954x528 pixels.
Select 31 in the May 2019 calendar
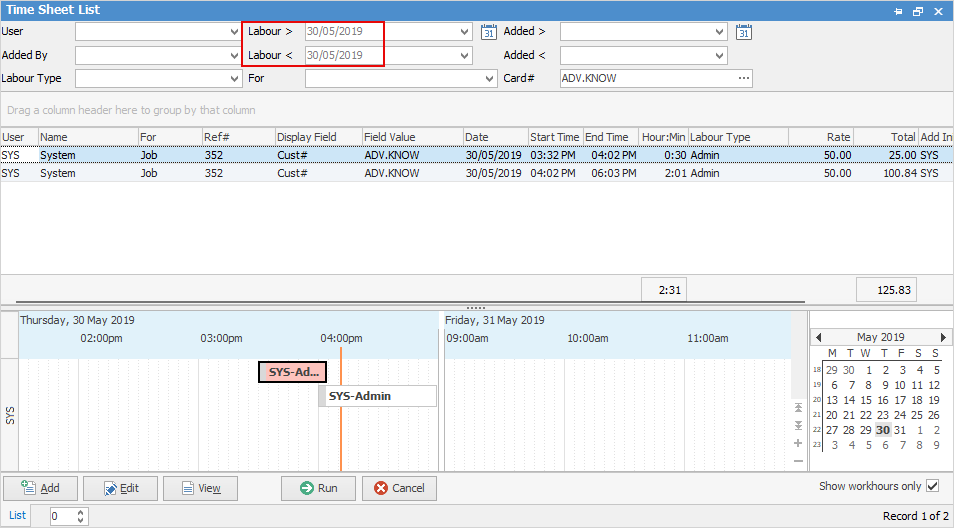[900, 430]
